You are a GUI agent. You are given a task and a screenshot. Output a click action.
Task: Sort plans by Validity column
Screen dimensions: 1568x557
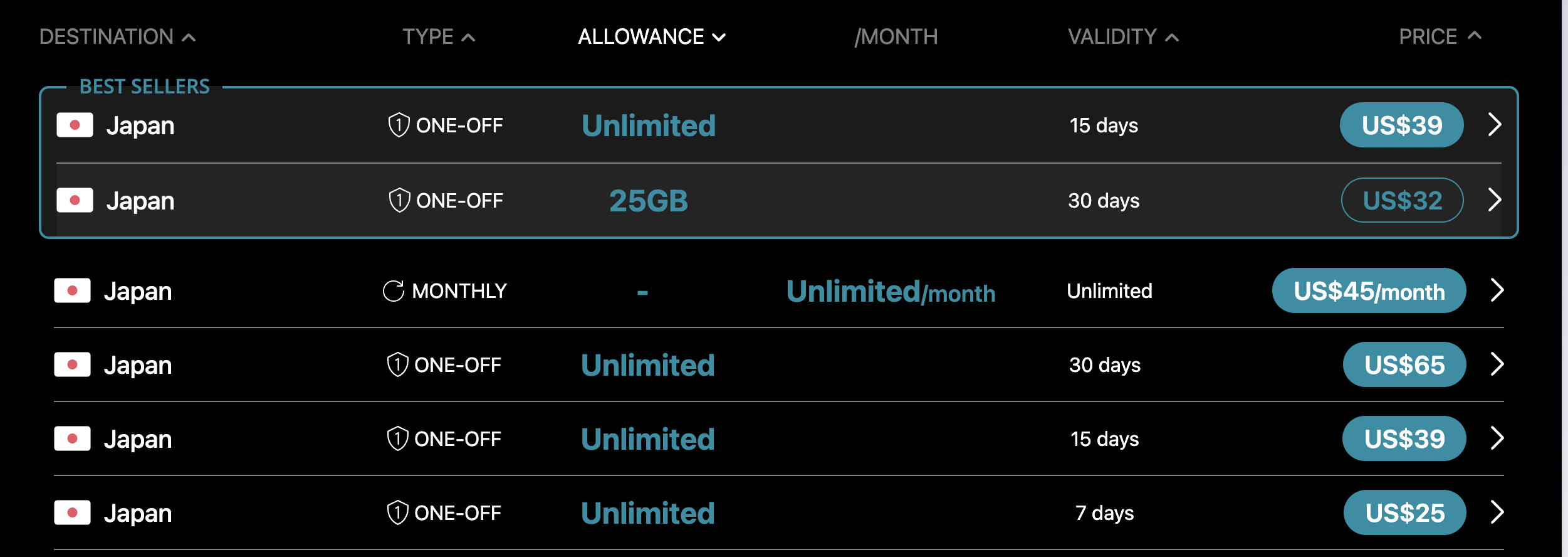tap(1122, 37)
